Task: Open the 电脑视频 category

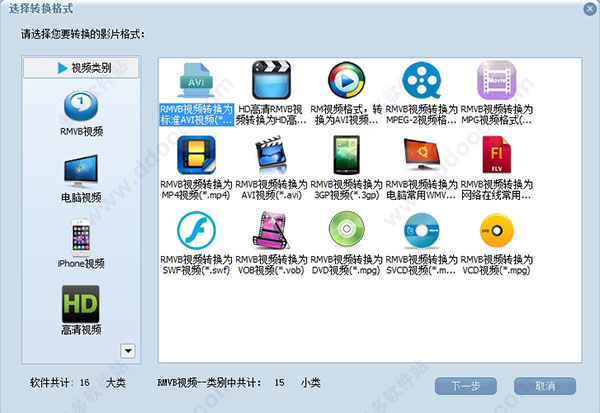Action: point(81,179)
